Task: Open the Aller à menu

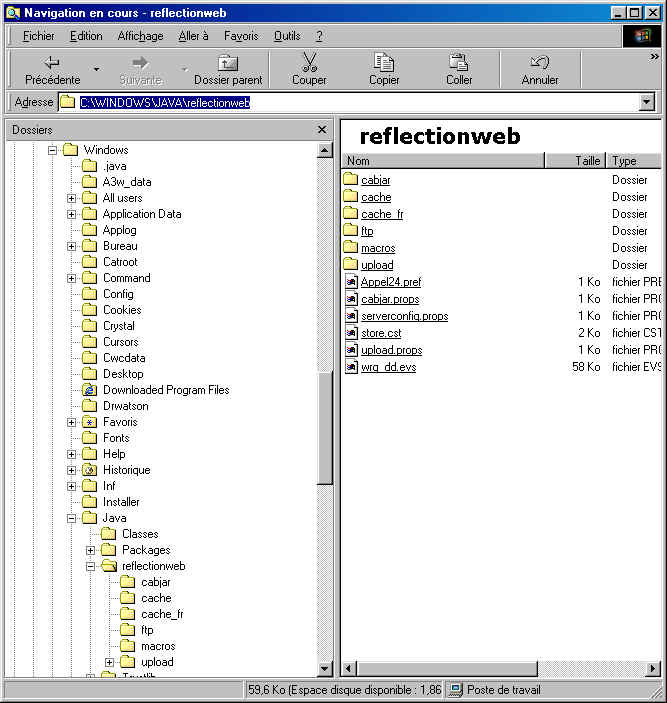Action: [194, 36]
